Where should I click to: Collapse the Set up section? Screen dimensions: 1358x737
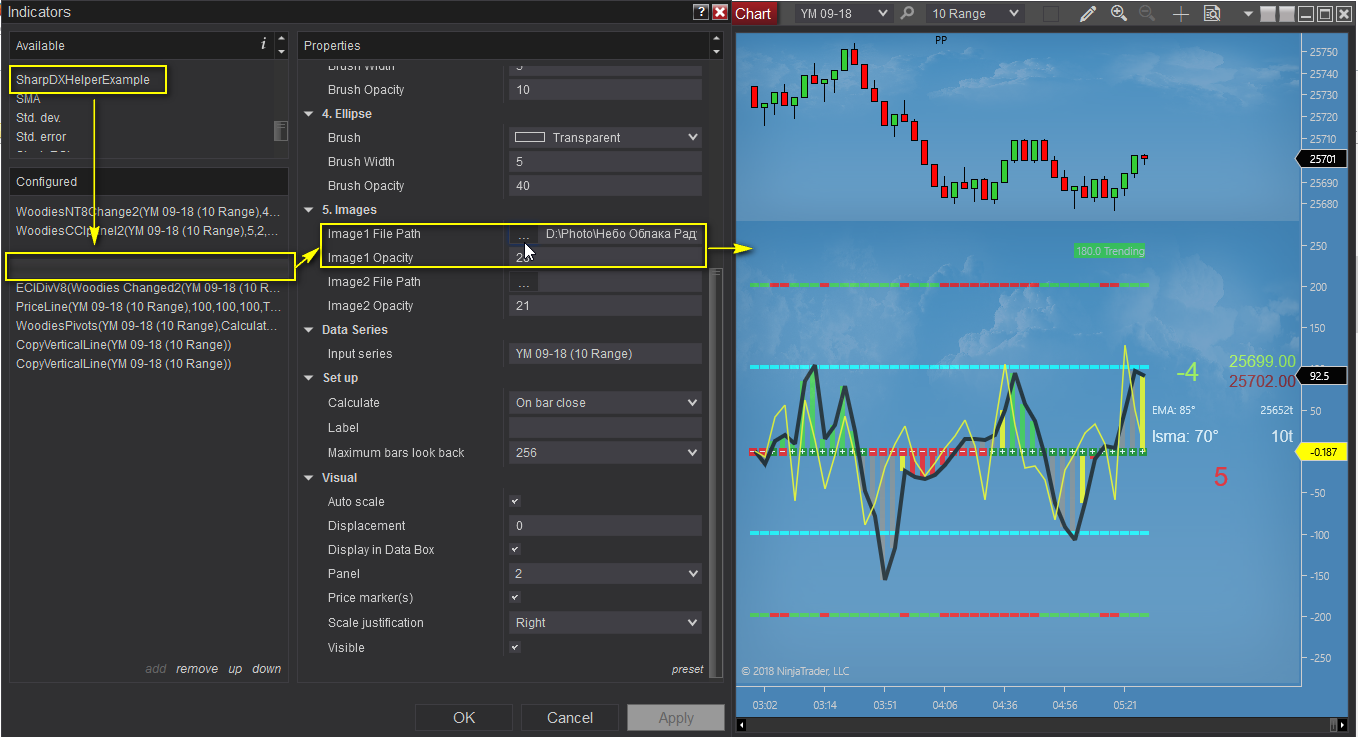(310, 378)
